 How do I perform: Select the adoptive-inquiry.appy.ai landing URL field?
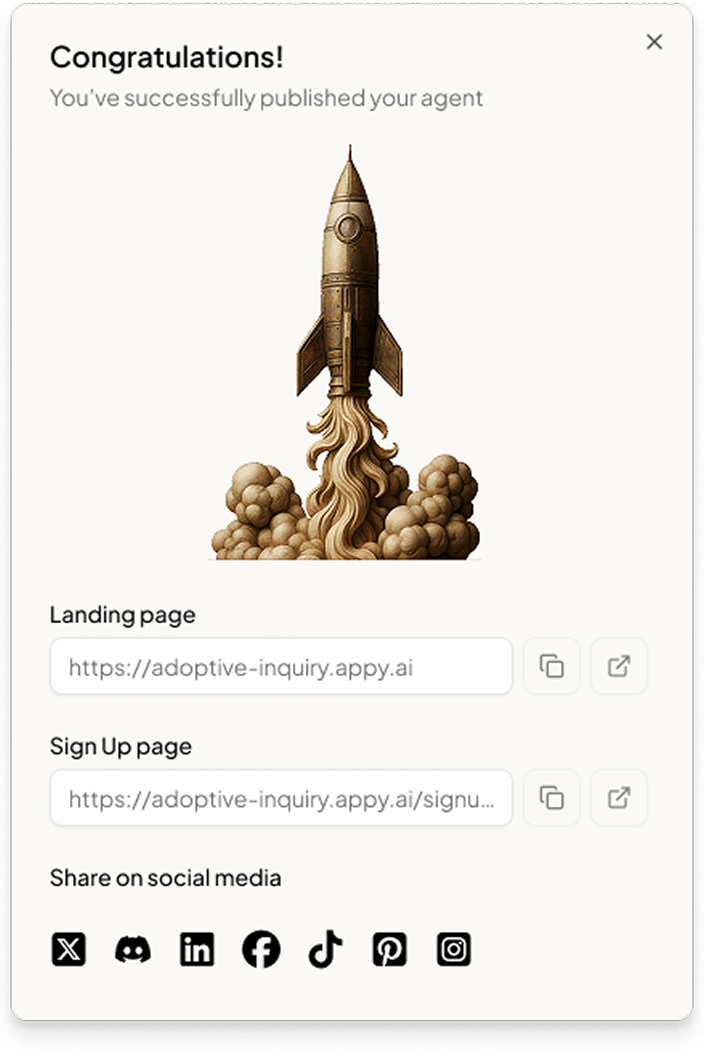click(x=281, y=666)
